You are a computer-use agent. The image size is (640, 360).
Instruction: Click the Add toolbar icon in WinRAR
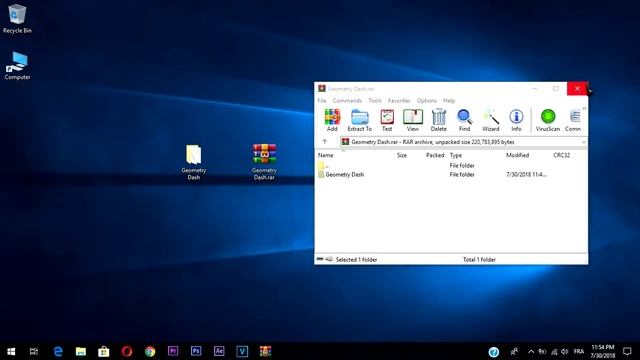click(332, 120)
